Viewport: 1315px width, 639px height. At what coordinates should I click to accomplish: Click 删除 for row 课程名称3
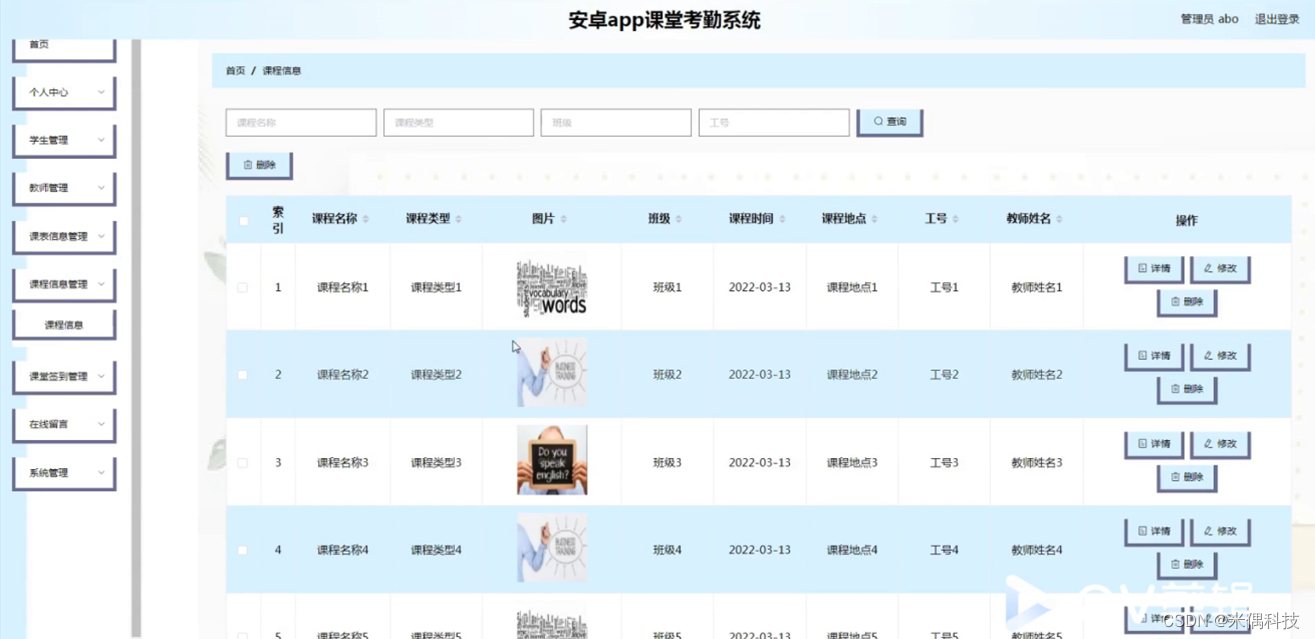point(1187,478)
